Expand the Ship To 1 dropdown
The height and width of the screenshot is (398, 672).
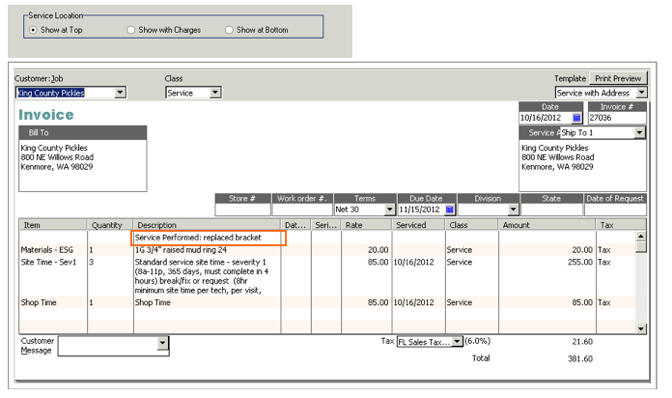coord(639,133)
